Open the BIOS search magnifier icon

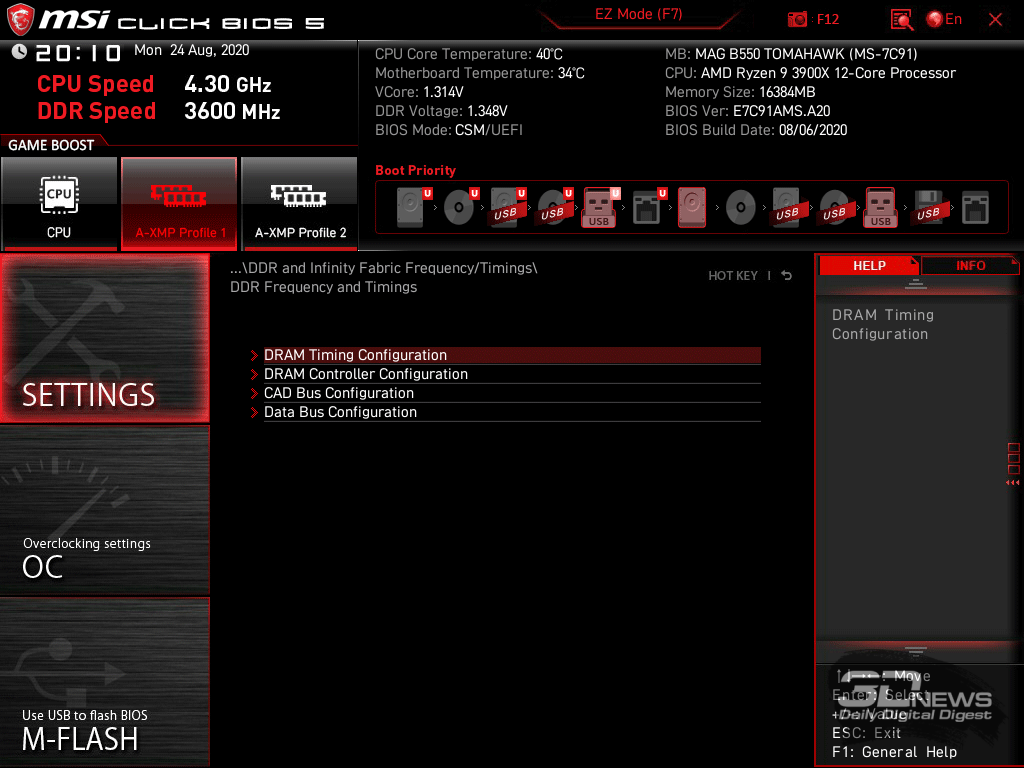click(902, 20)
